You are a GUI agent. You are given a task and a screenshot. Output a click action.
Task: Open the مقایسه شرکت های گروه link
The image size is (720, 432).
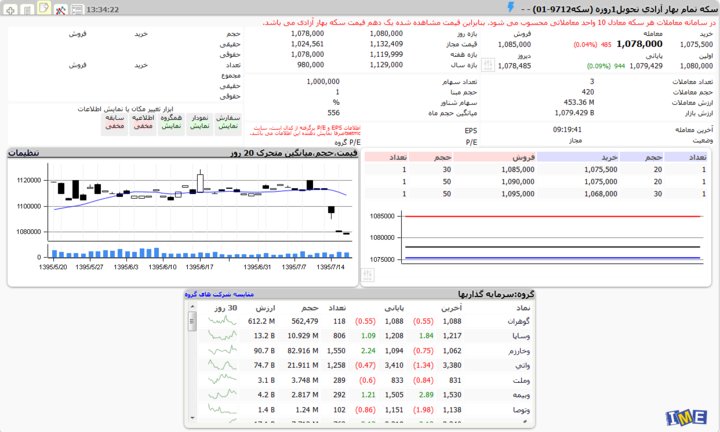click(219, 294)
